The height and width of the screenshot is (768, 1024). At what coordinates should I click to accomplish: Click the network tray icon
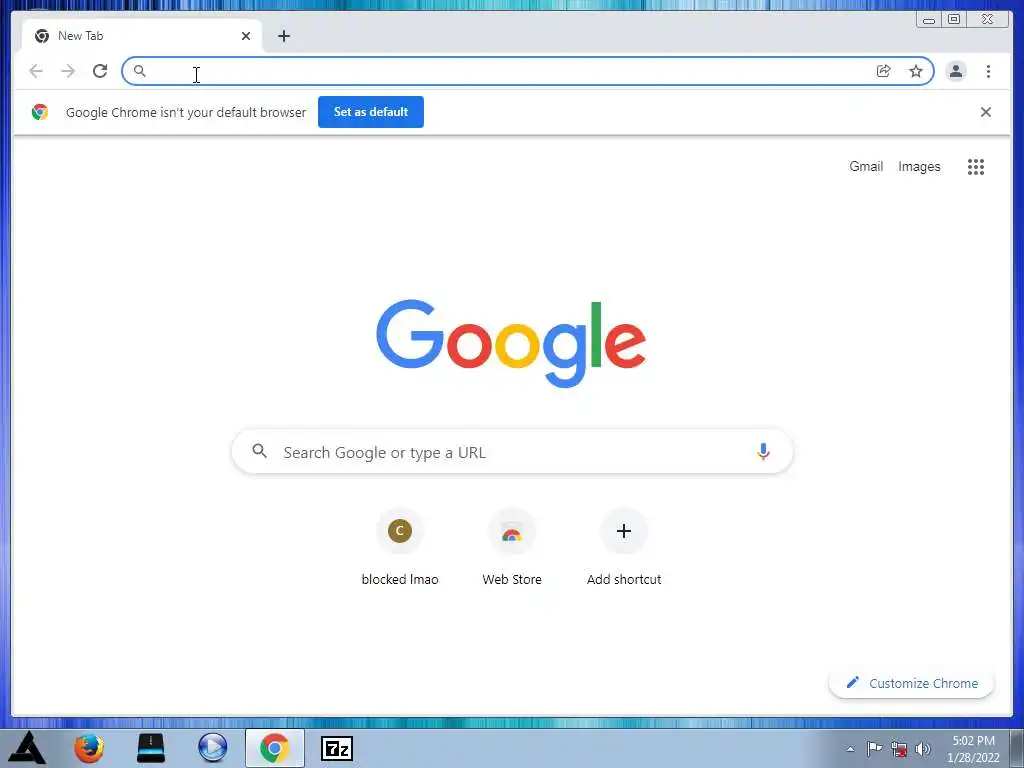(899, 749)
